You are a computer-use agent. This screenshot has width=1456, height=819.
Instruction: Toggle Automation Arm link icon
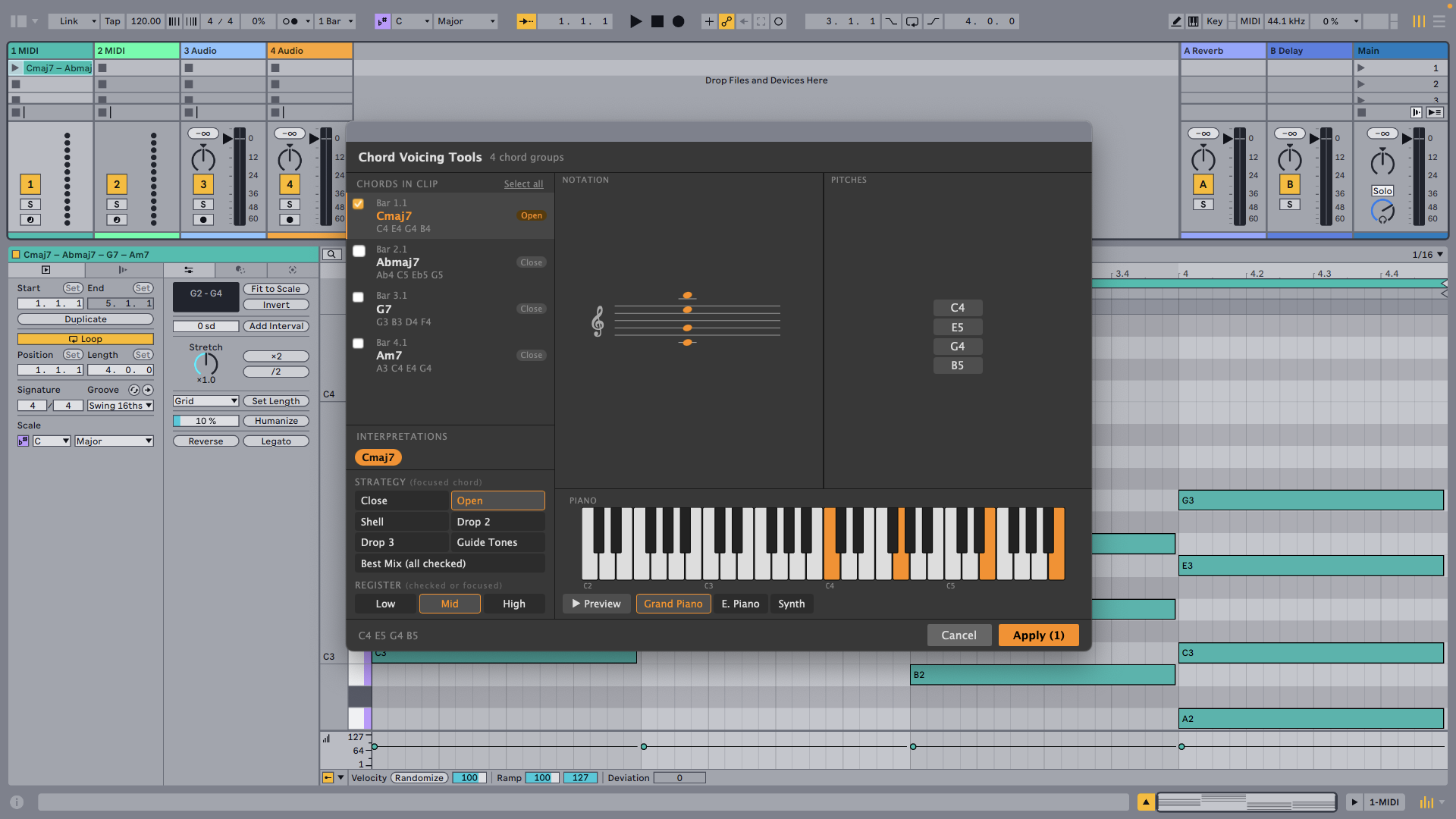tap(726, 21)
